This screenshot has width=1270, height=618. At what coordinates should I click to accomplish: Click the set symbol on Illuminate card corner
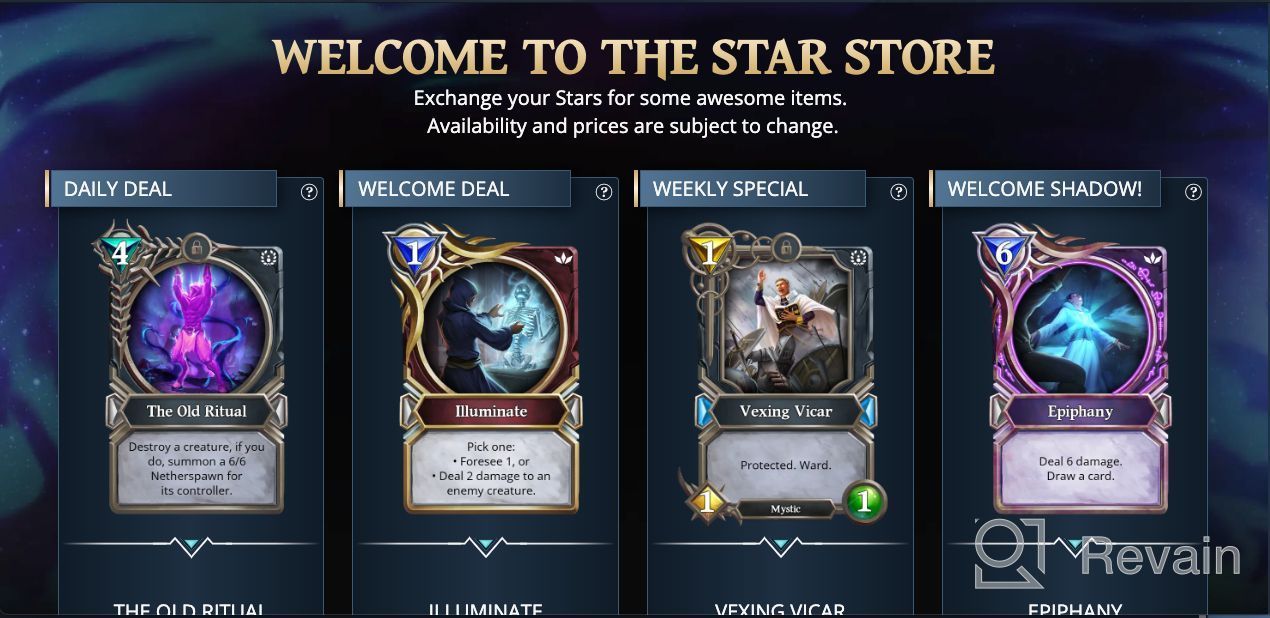click(x=564, y=258)
